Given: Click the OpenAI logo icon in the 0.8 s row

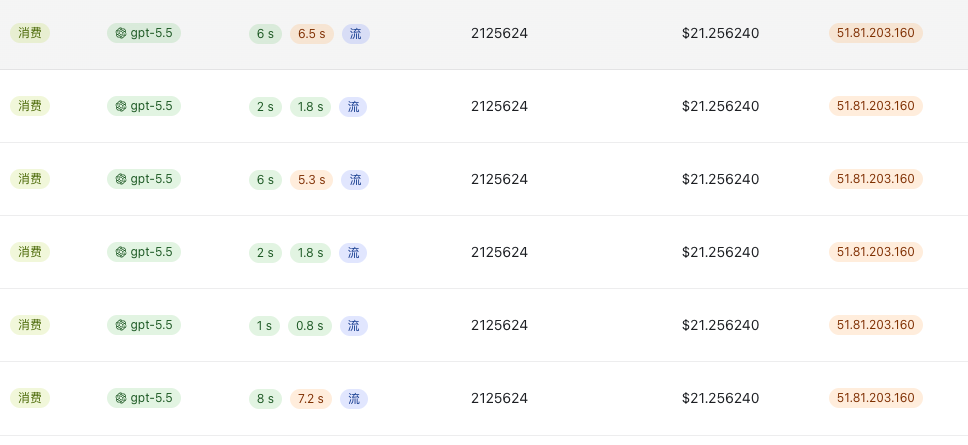Looking at the screenshot, I should pyautogui.click(x=121, y=325).
